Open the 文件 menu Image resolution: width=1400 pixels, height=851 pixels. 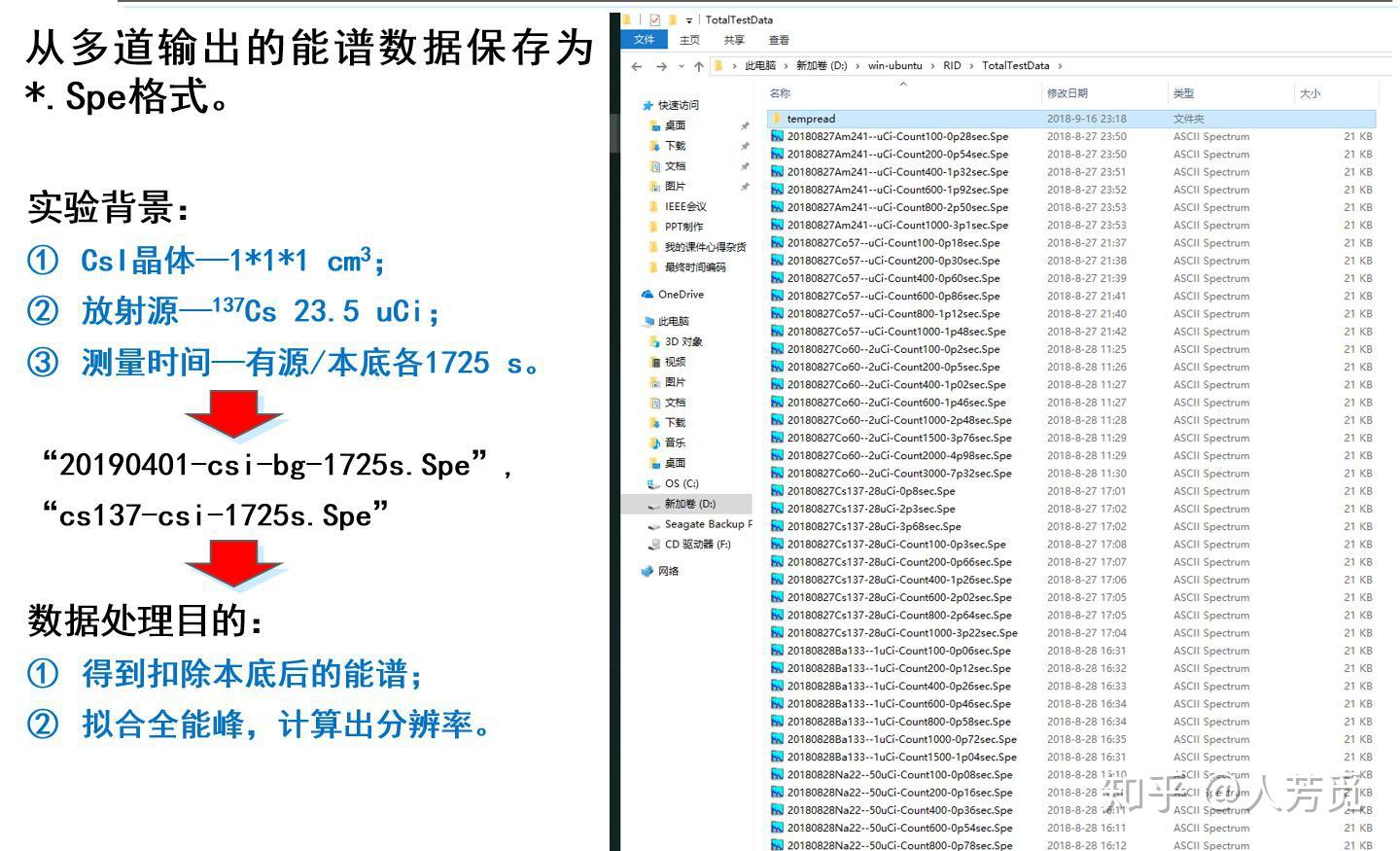pyautogui.click(x=644, y=40)
